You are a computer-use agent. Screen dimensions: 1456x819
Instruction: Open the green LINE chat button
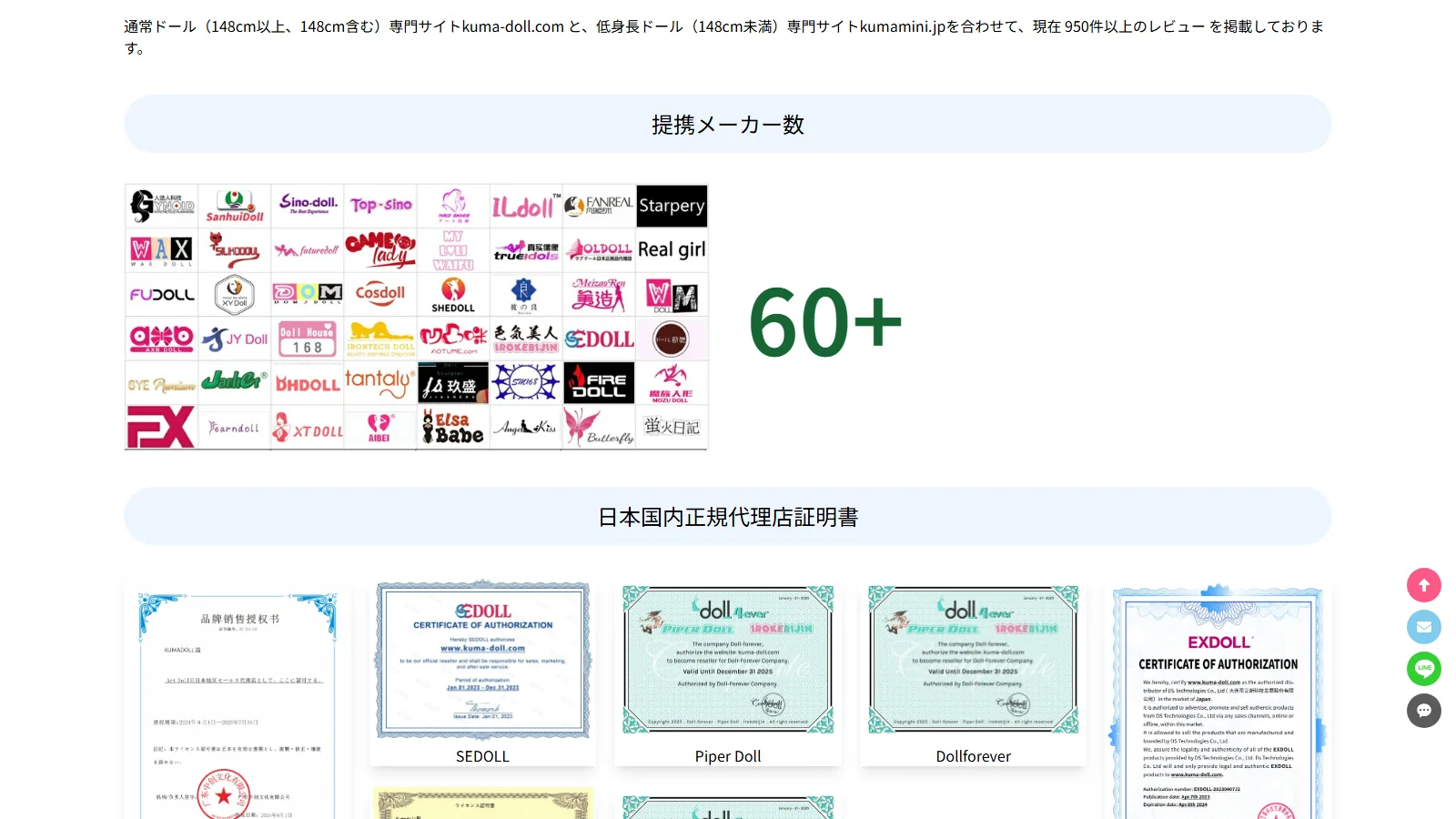click(x=1424, y=669)
